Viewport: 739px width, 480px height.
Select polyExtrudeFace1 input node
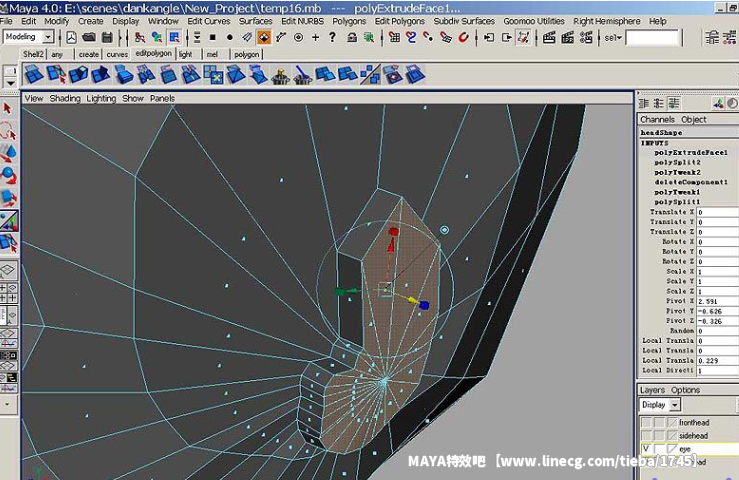(x=690, y=152)
